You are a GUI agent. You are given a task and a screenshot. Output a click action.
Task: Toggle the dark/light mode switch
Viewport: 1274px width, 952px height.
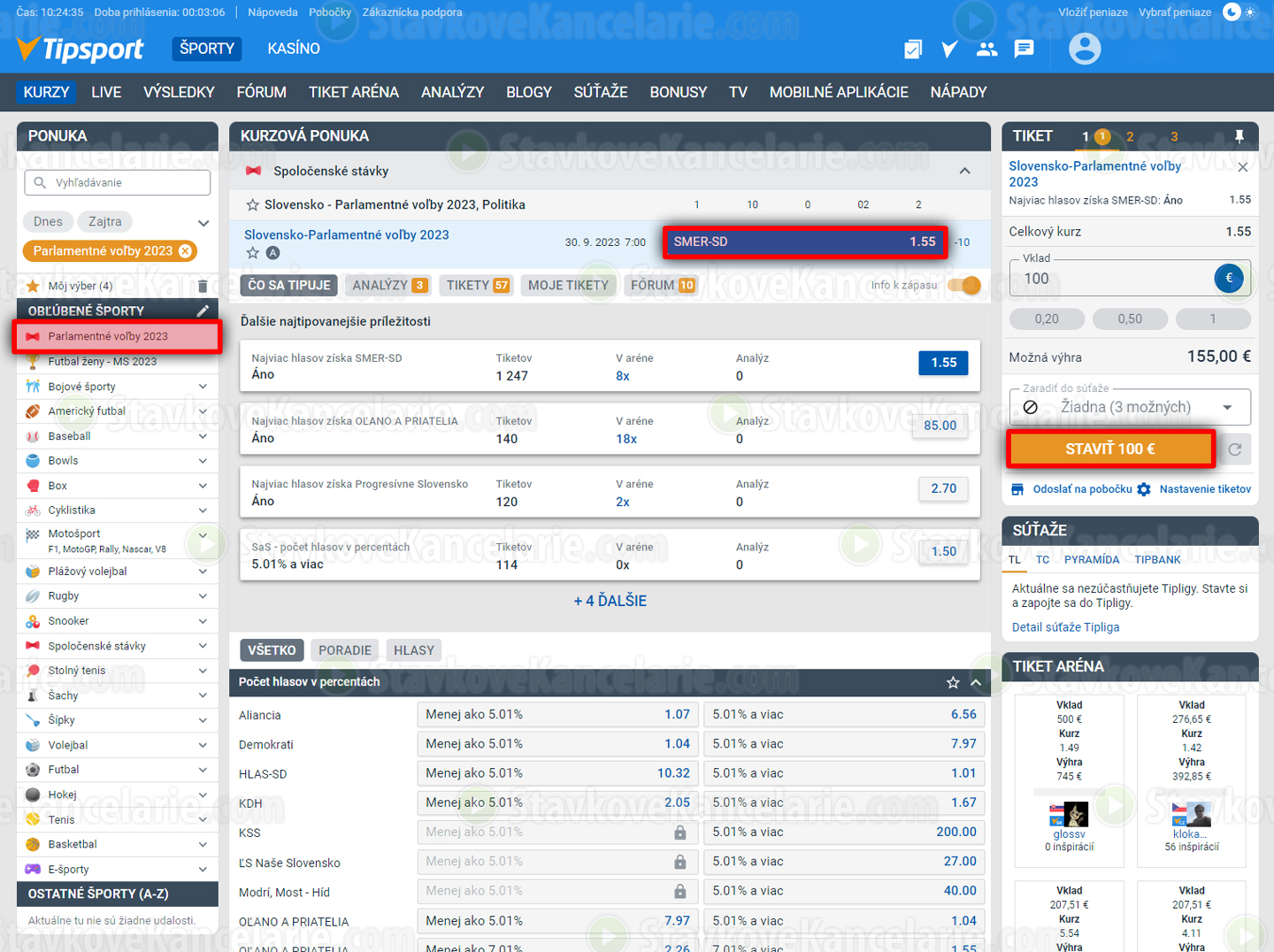(1239, 12)
